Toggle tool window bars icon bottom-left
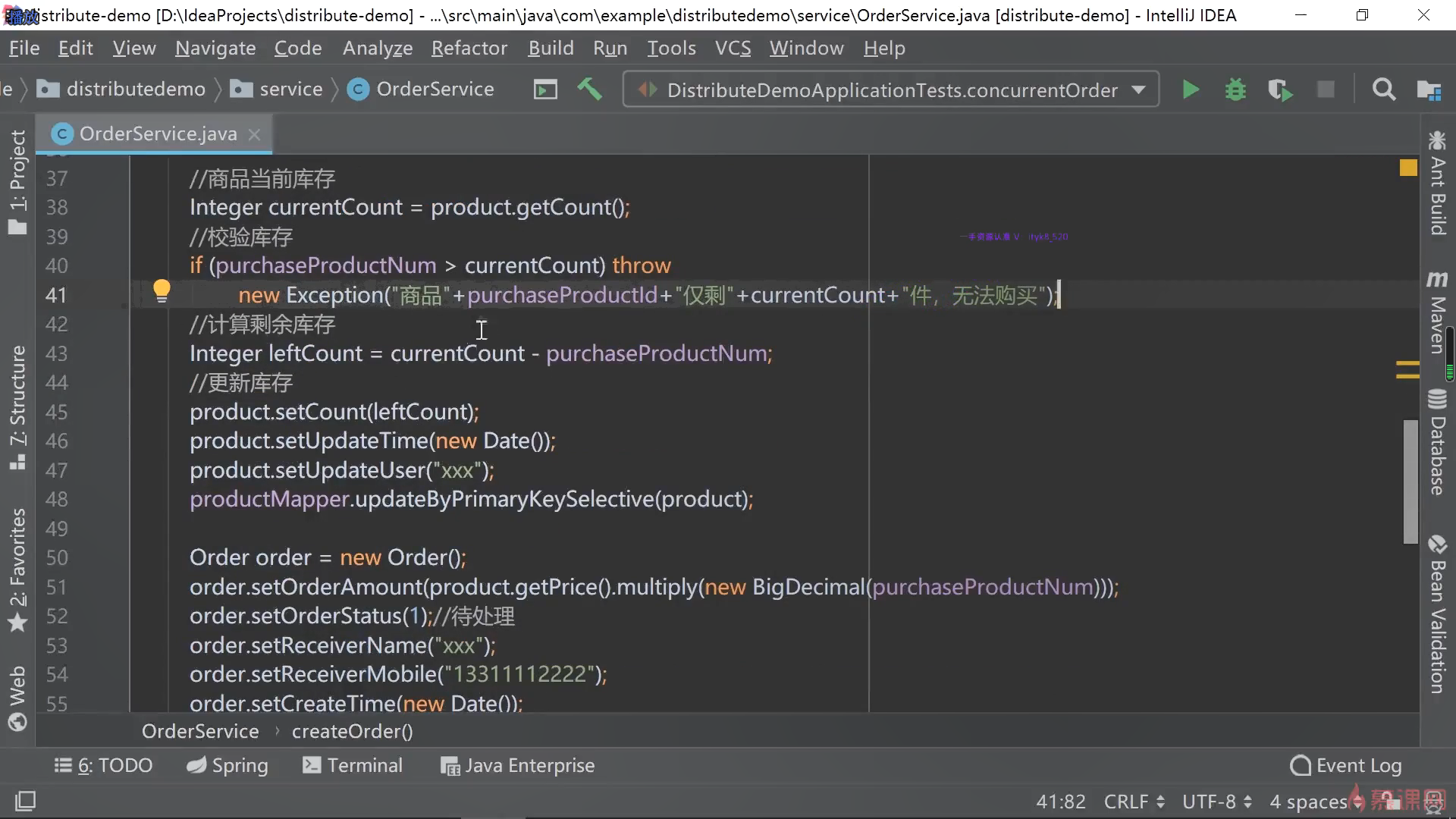Viewport: 1456px width, 819px height. tap(25, 801)
